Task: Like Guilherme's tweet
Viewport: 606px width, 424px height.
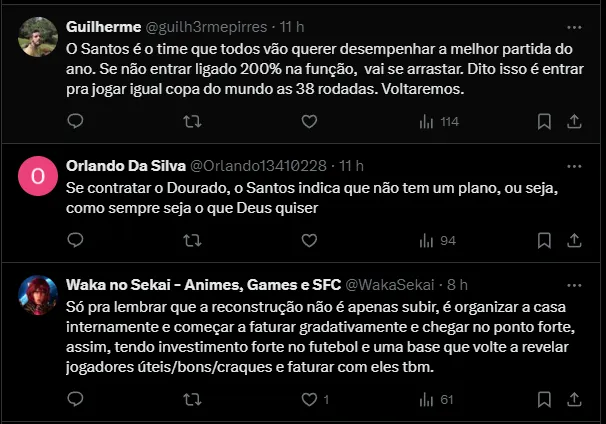Action: point(309,121)
